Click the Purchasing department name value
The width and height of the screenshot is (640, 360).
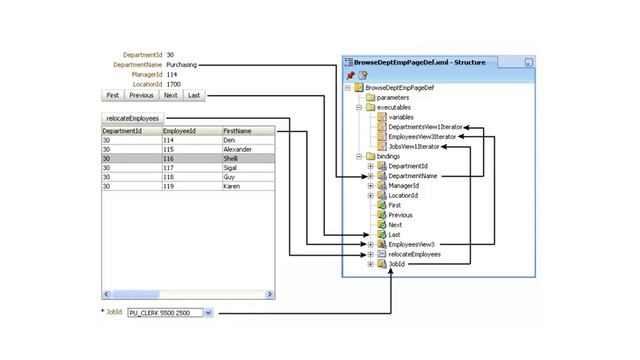point(181,65)
